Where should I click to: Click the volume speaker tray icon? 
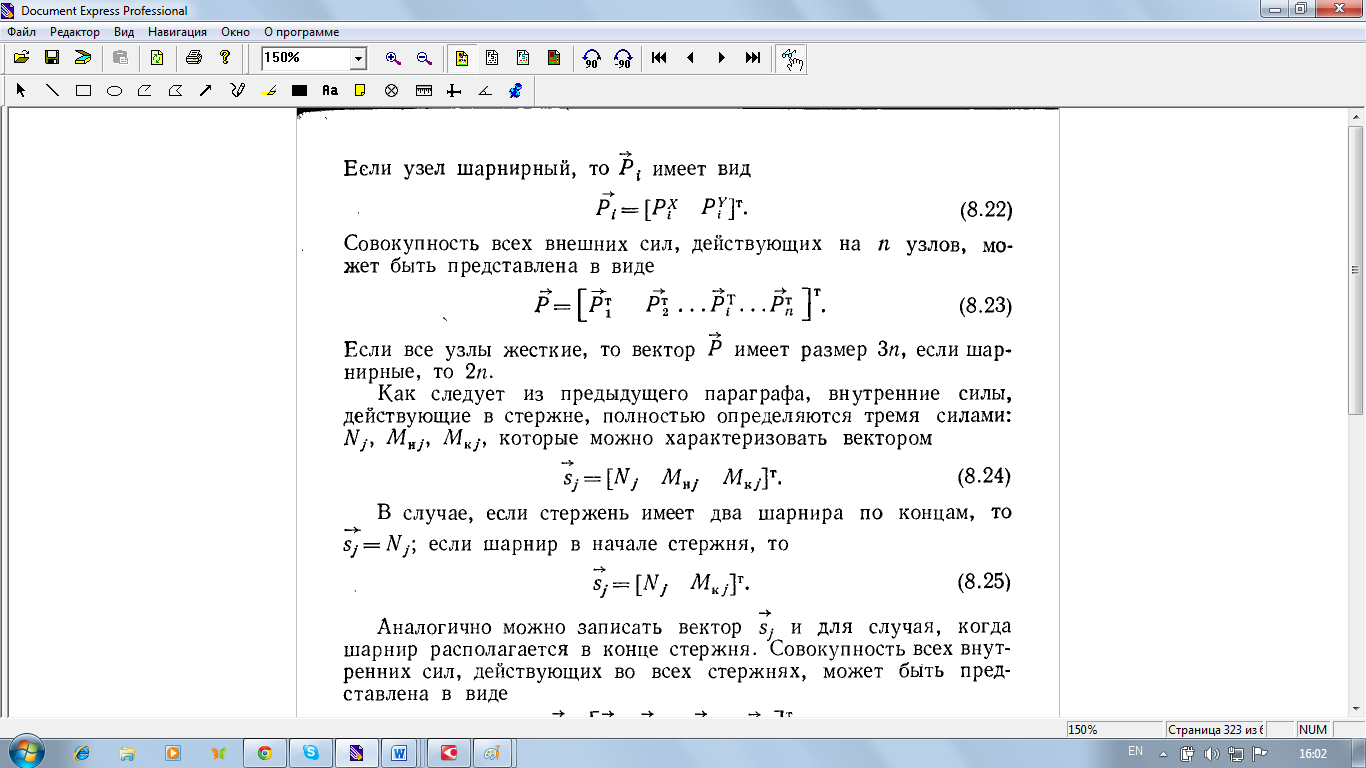[x=1212, y=753]
